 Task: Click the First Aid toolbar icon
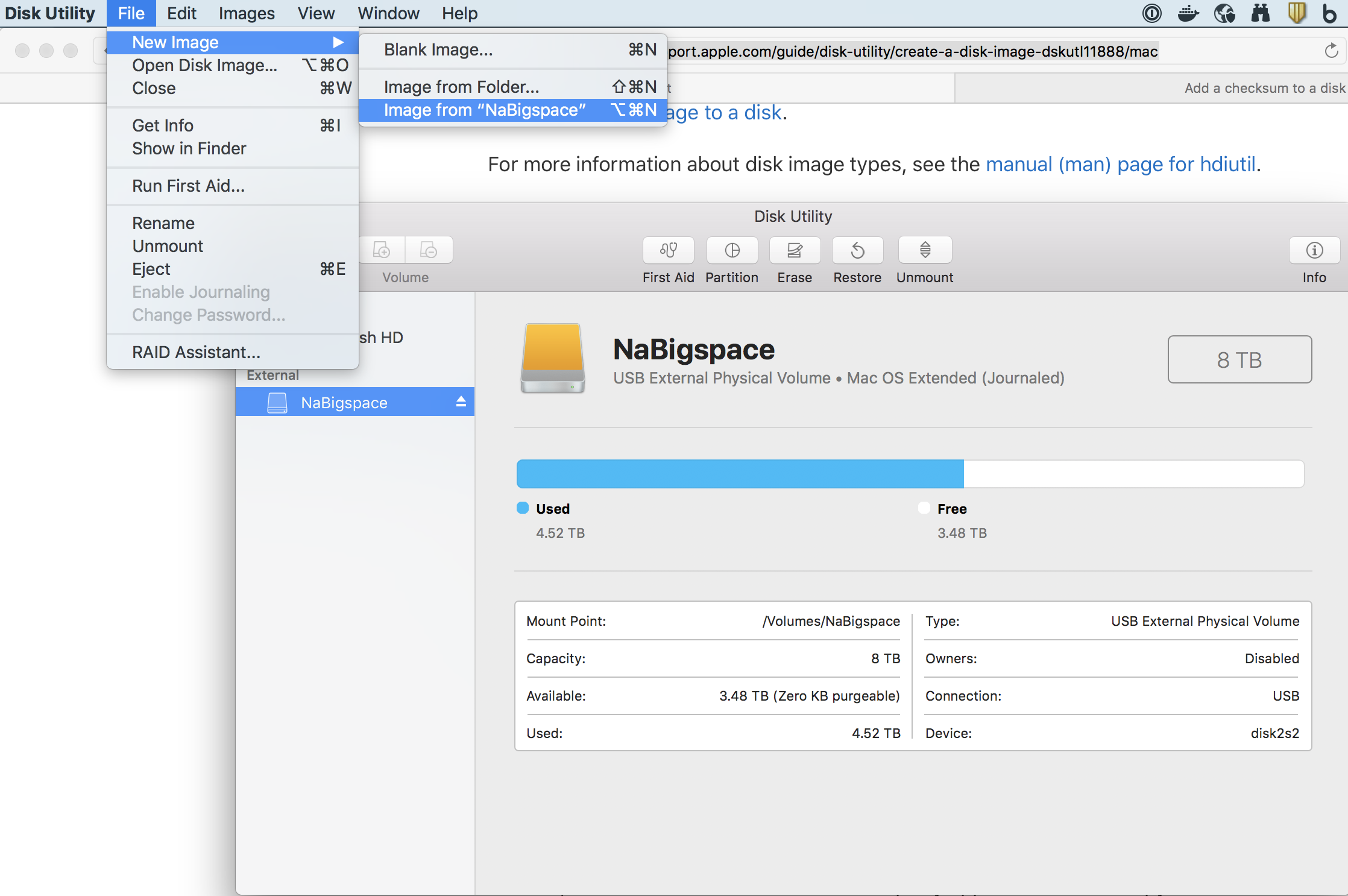(x=668, y=250)
